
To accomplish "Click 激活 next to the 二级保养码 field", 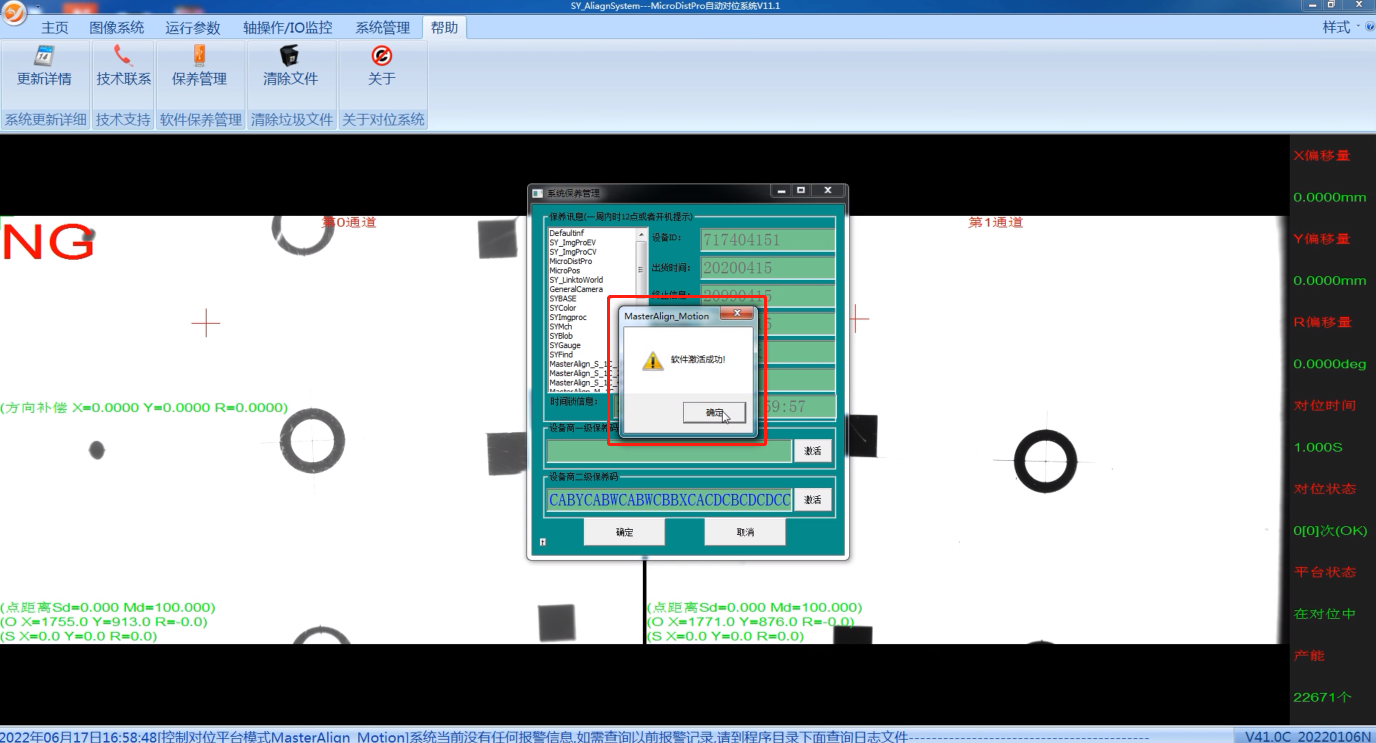I will point(812,500).
